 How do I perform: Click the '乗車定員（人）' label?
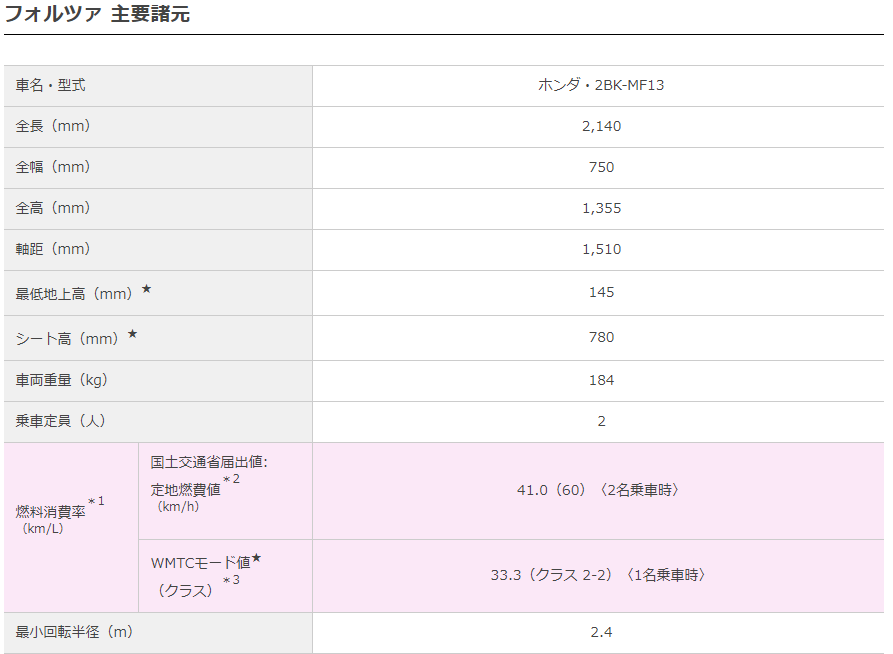coord(60,421)
